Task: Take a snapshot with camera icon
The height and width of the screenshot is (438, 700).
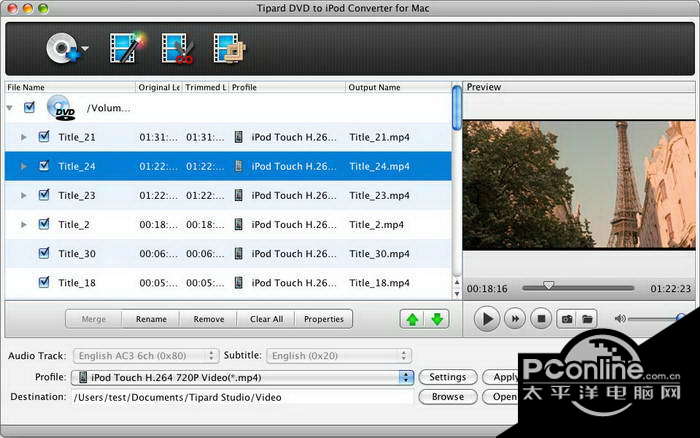Action: tap(567, 319)
